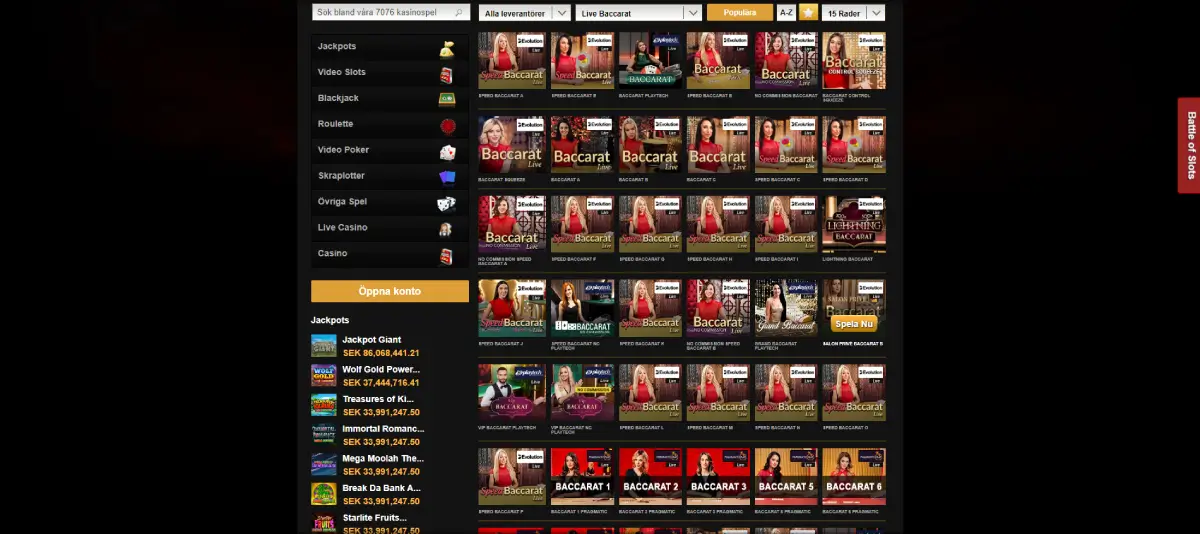Open the Baccarat 1 Pragmatic thumbnail

582,477
